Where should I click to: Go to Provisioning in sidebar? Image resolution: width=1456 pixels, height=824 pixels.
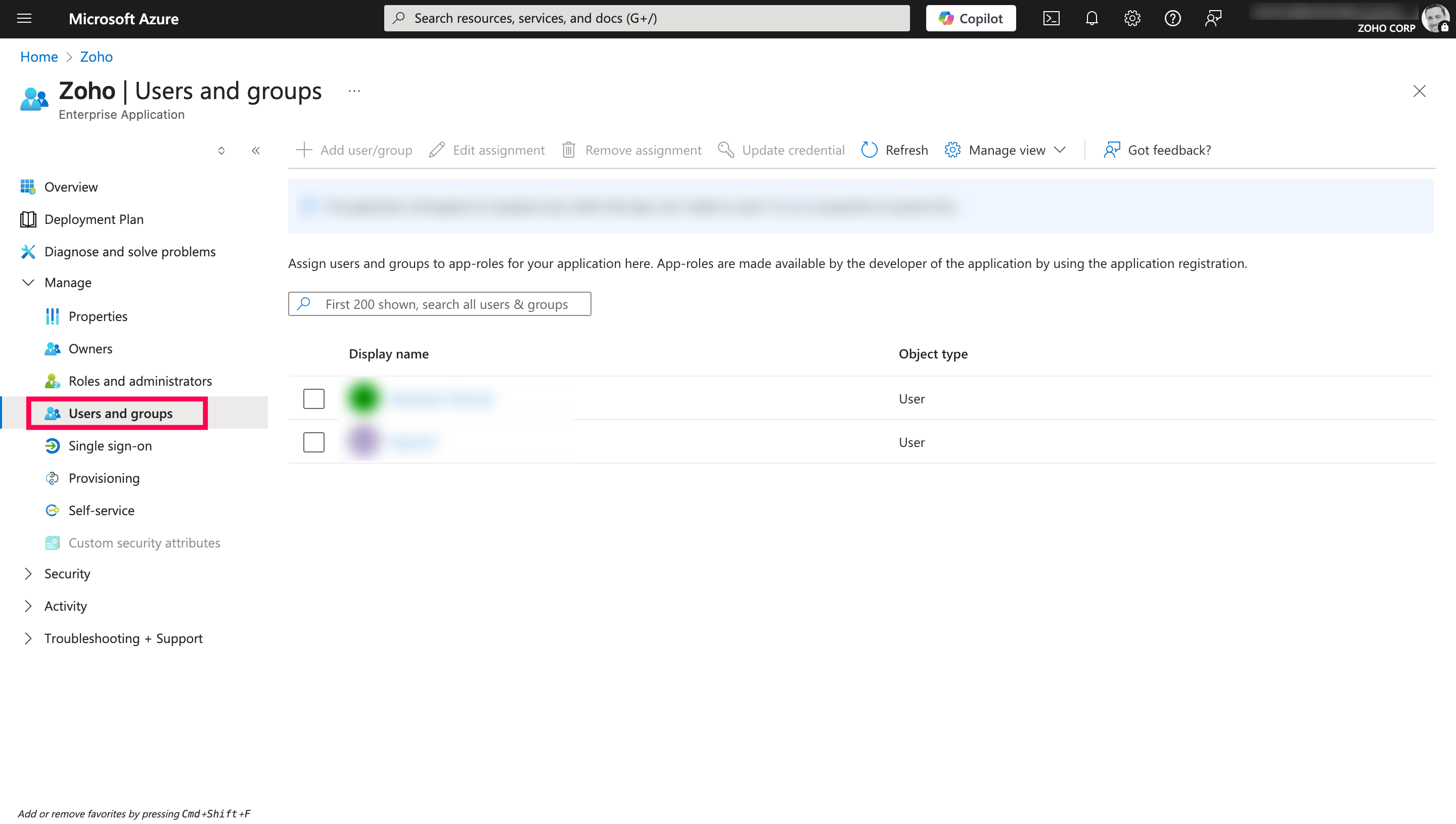click(104, 478)
